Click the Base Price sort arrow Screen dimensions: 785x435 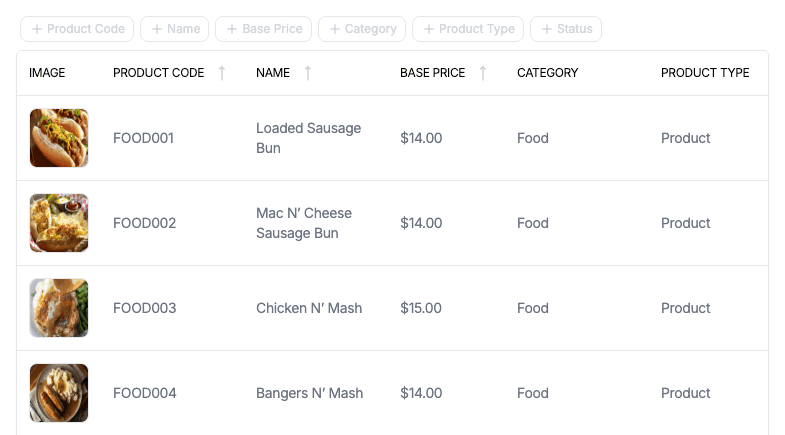click(x=483, y=73)
